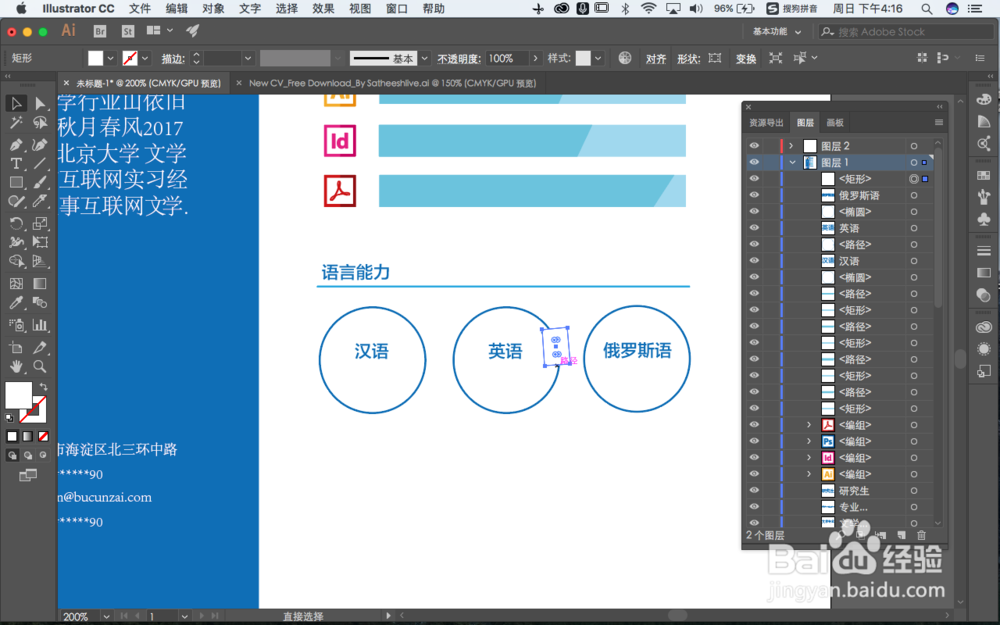Image resolution: width=1000 pixels, height=625 pixels.
Task: Toggle visibility of 研究生 layer
Action: 754,490
